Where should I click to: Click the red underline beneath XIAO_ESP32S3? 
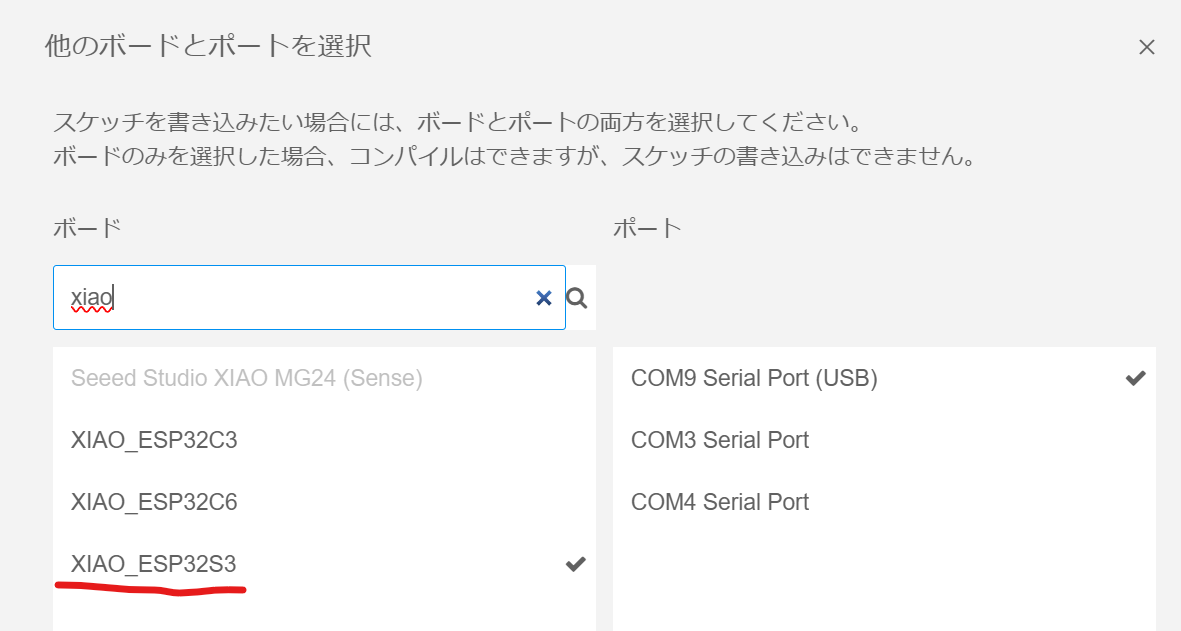tap(151, 589)
